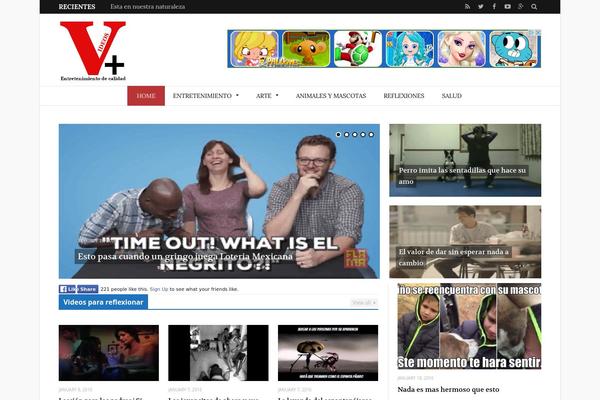Click the Mario game ad icon
600x400 pixels.
(358, 49)
